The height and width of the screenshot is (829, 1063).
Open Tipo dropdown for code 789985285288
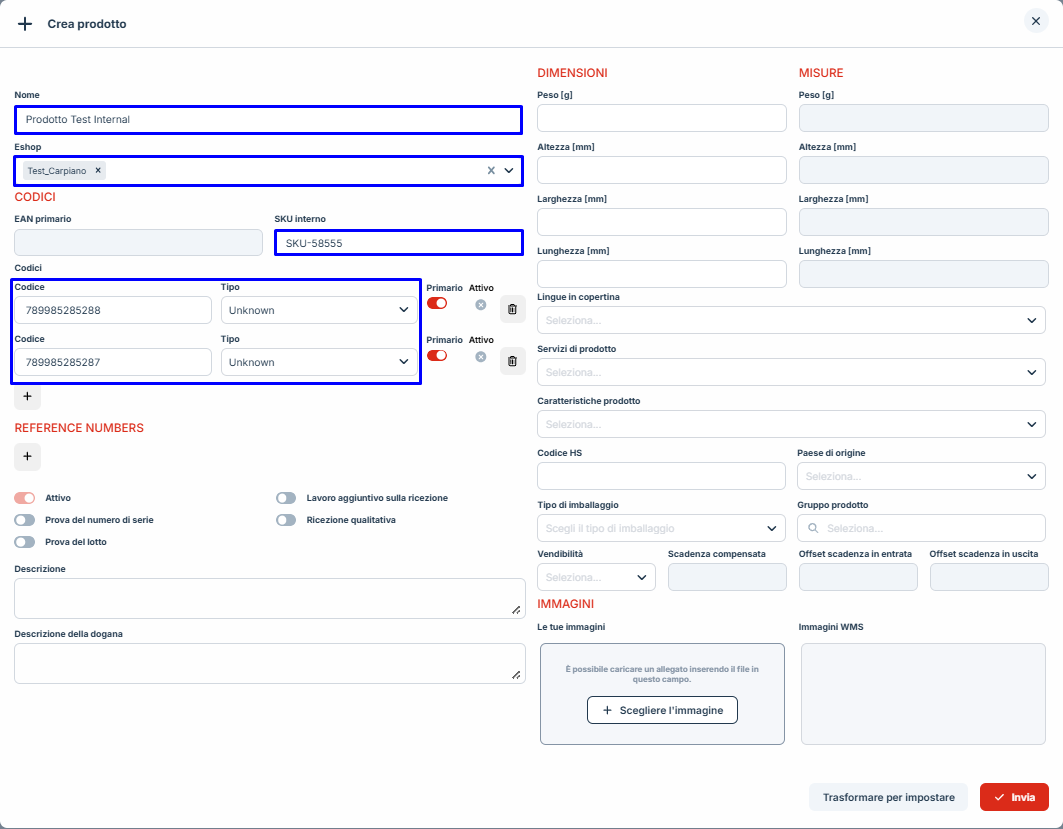tap(319, 310)
